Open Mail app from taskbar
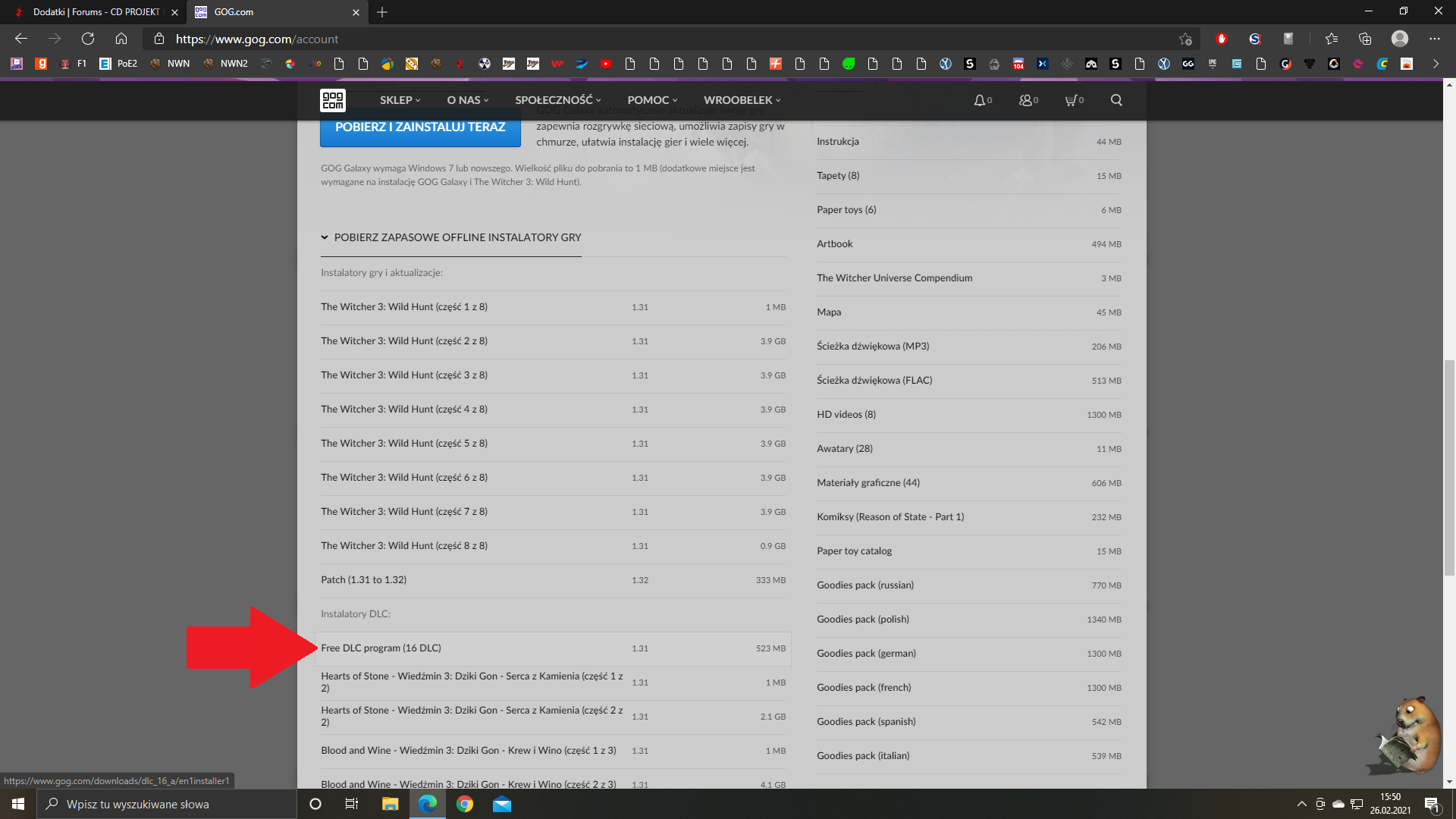 pos(502,804)
